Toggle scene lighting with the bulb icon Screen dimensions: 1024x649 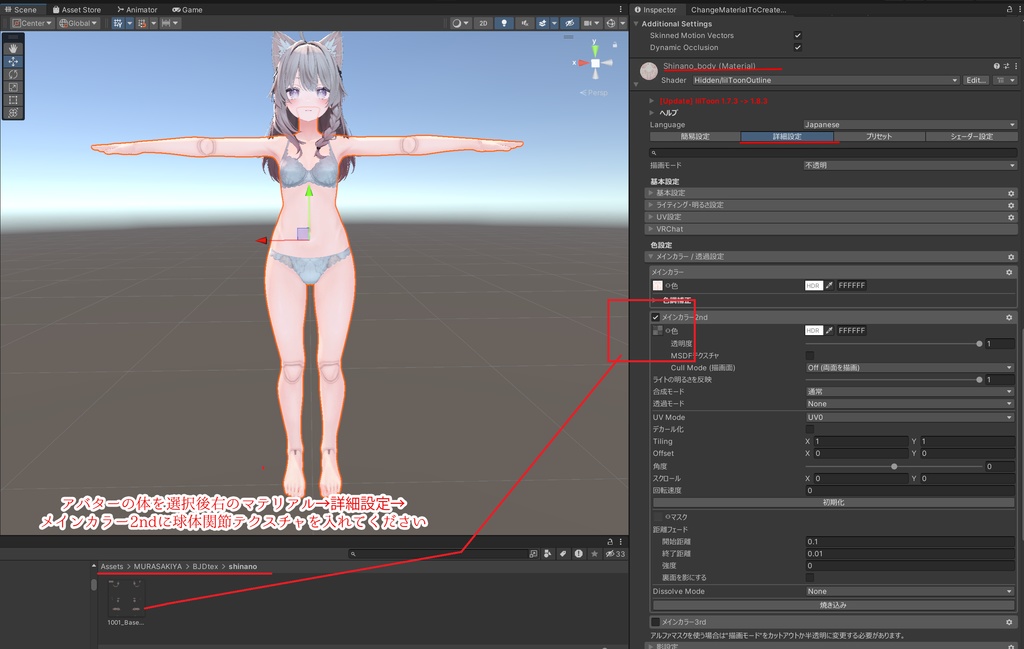[x=503, y=23]
